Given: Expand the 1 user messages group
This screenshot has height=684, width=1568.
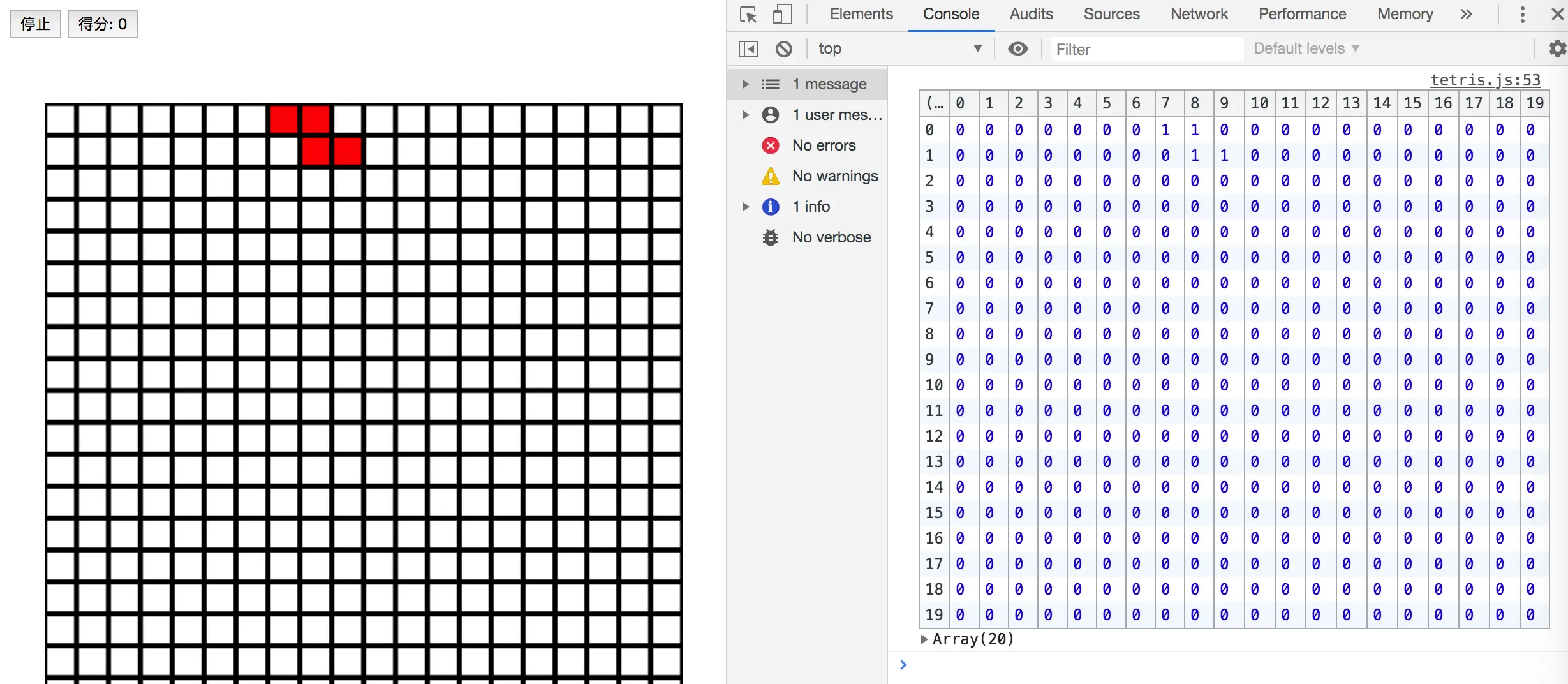Looking at the screenshot, I should pyautogui.click(x=745, y=115).
